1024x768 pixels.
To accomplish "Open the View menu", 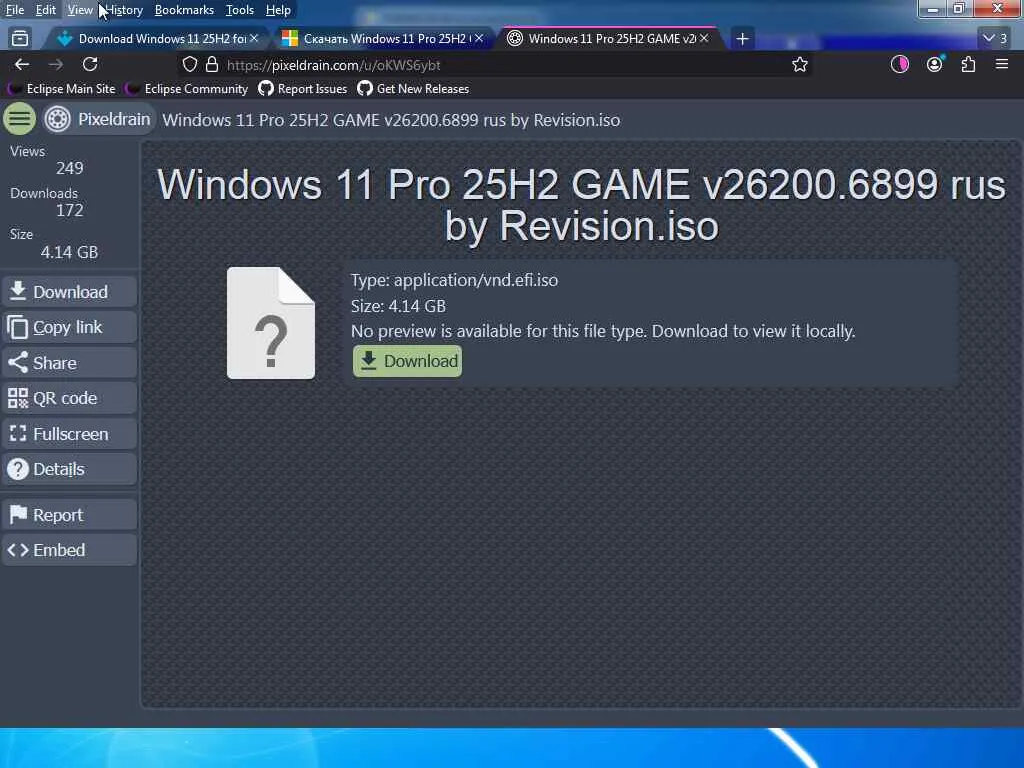I will pos(80,10).
